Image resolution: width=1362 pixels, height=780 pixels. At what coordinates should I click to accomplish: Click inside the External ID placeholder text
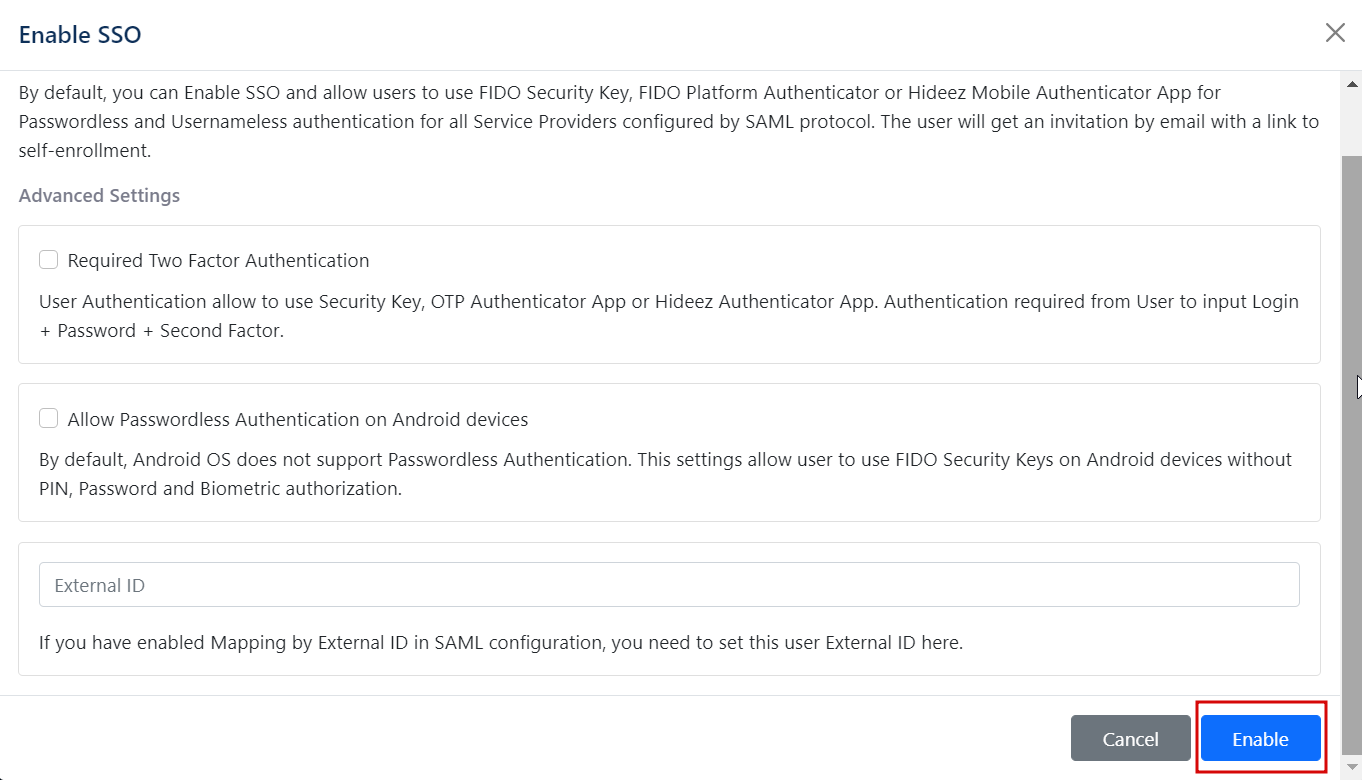pos(100,584)
